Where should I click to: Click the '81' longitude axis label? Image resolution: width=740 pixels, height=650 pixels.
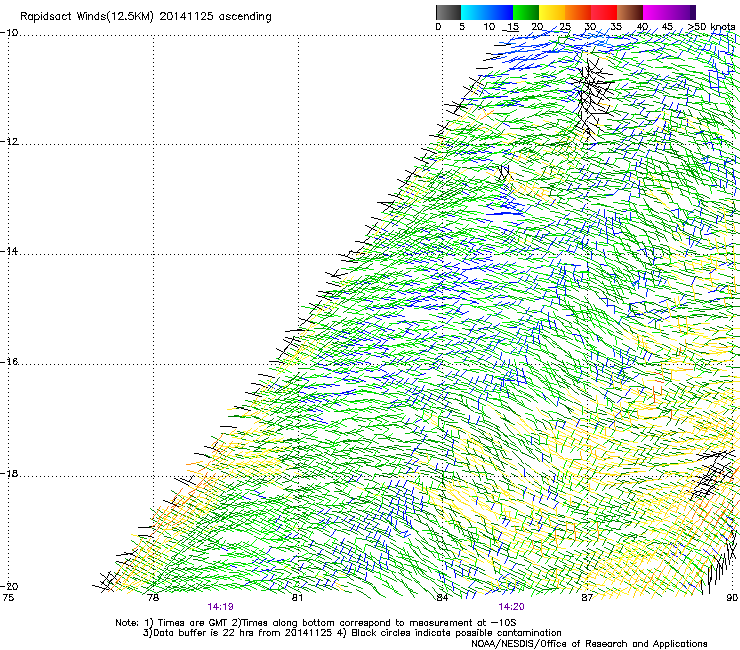click(297, 598)
